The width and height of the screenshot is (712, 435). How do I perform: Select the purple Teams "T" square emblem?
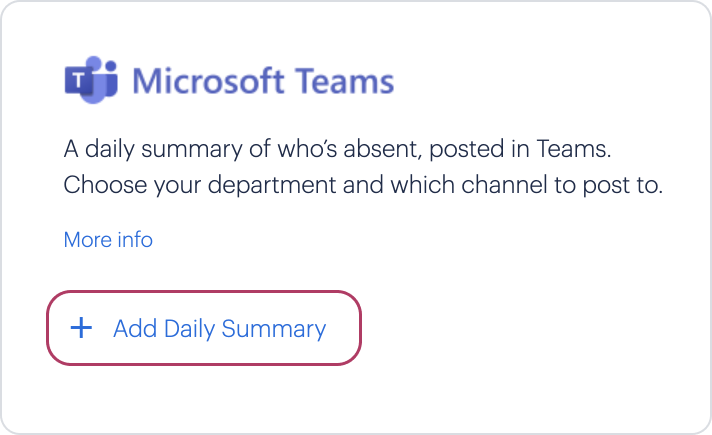pyautogui.click(x=79, y=81)
